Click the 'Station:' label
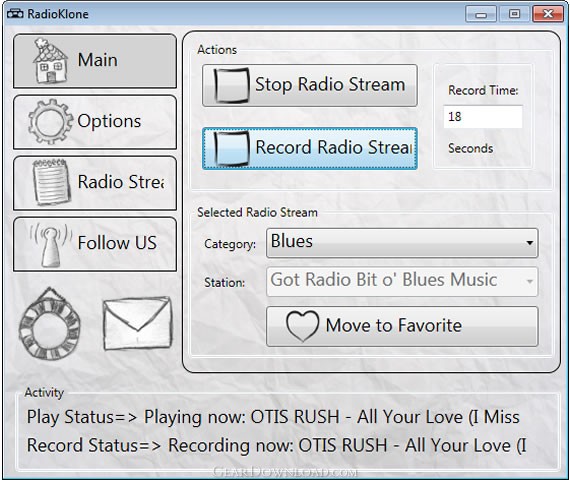The width and height of the screenshot is (570, 480). tap(224, 283)
